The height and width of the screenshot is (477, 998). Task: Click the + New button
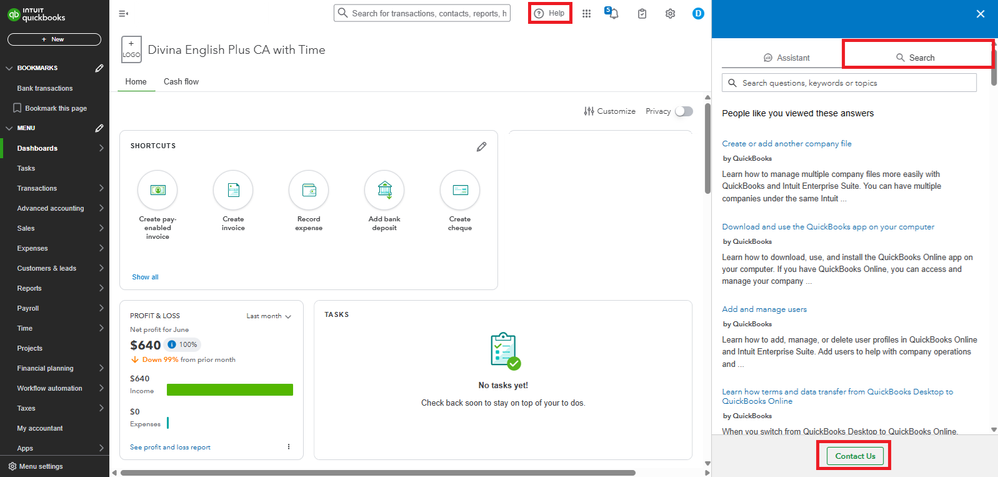(54, 39)
